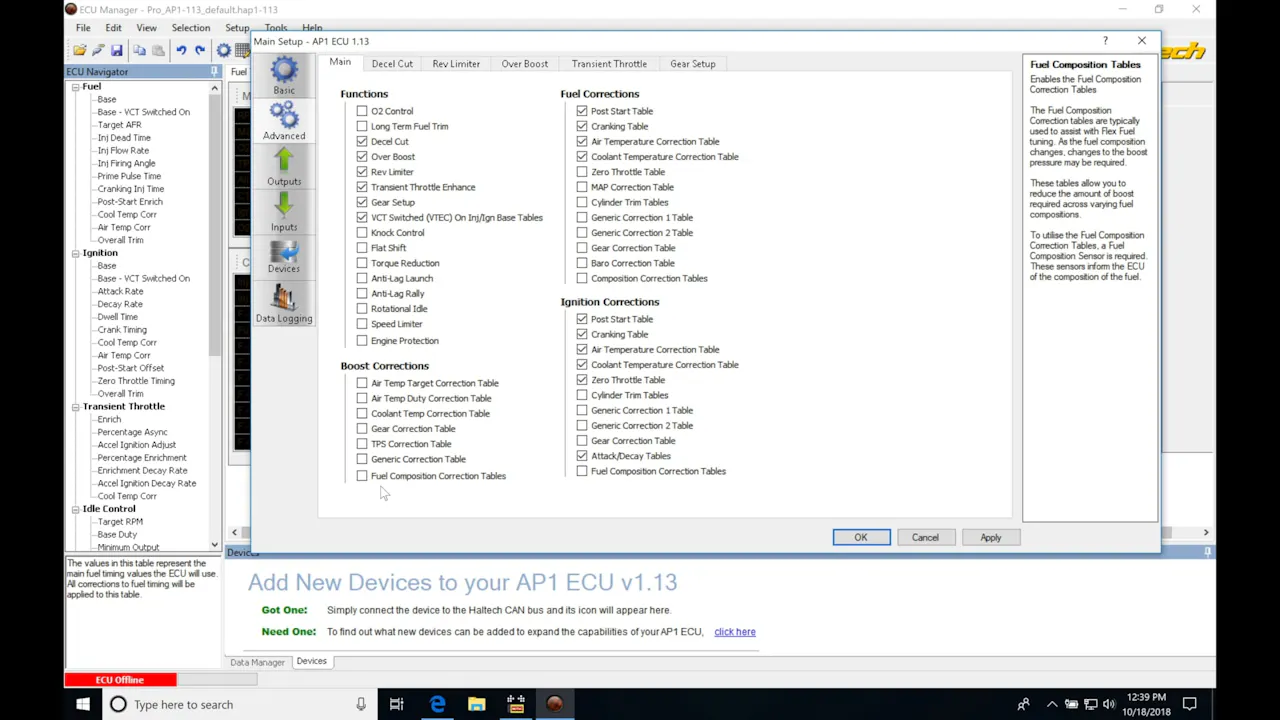Select the Advanced gears icon
This screenshot has height=720, width=1280.
[284, 120]
